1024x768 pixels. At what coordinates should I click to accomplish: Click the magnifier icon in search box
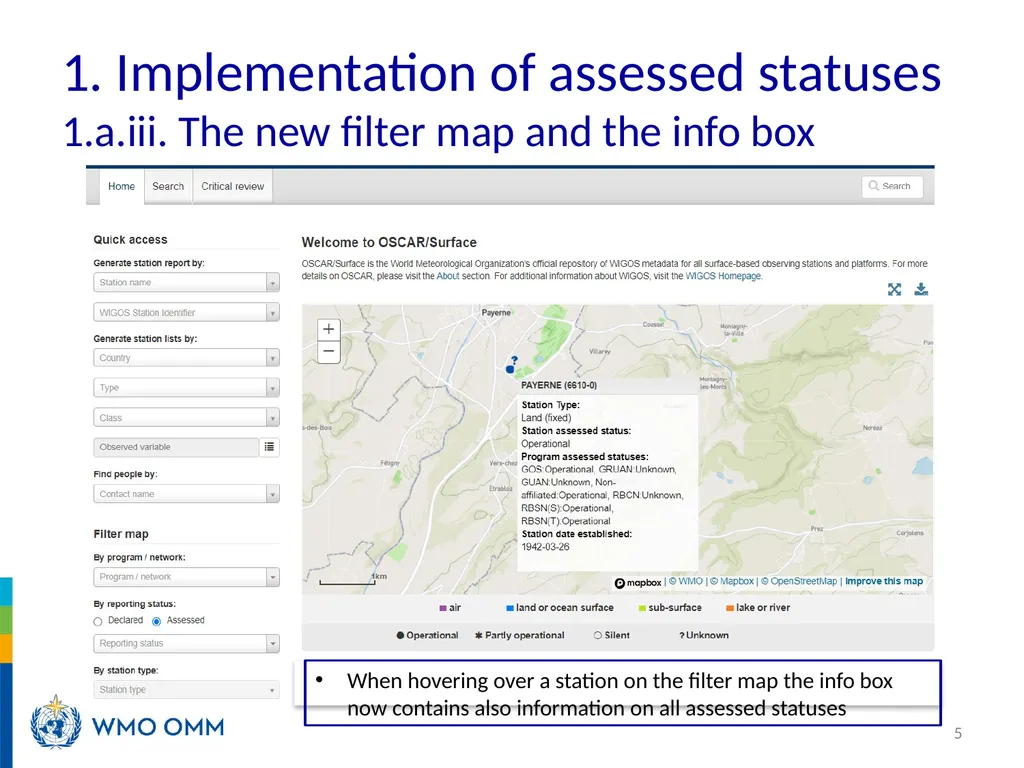tap(873, 186)
